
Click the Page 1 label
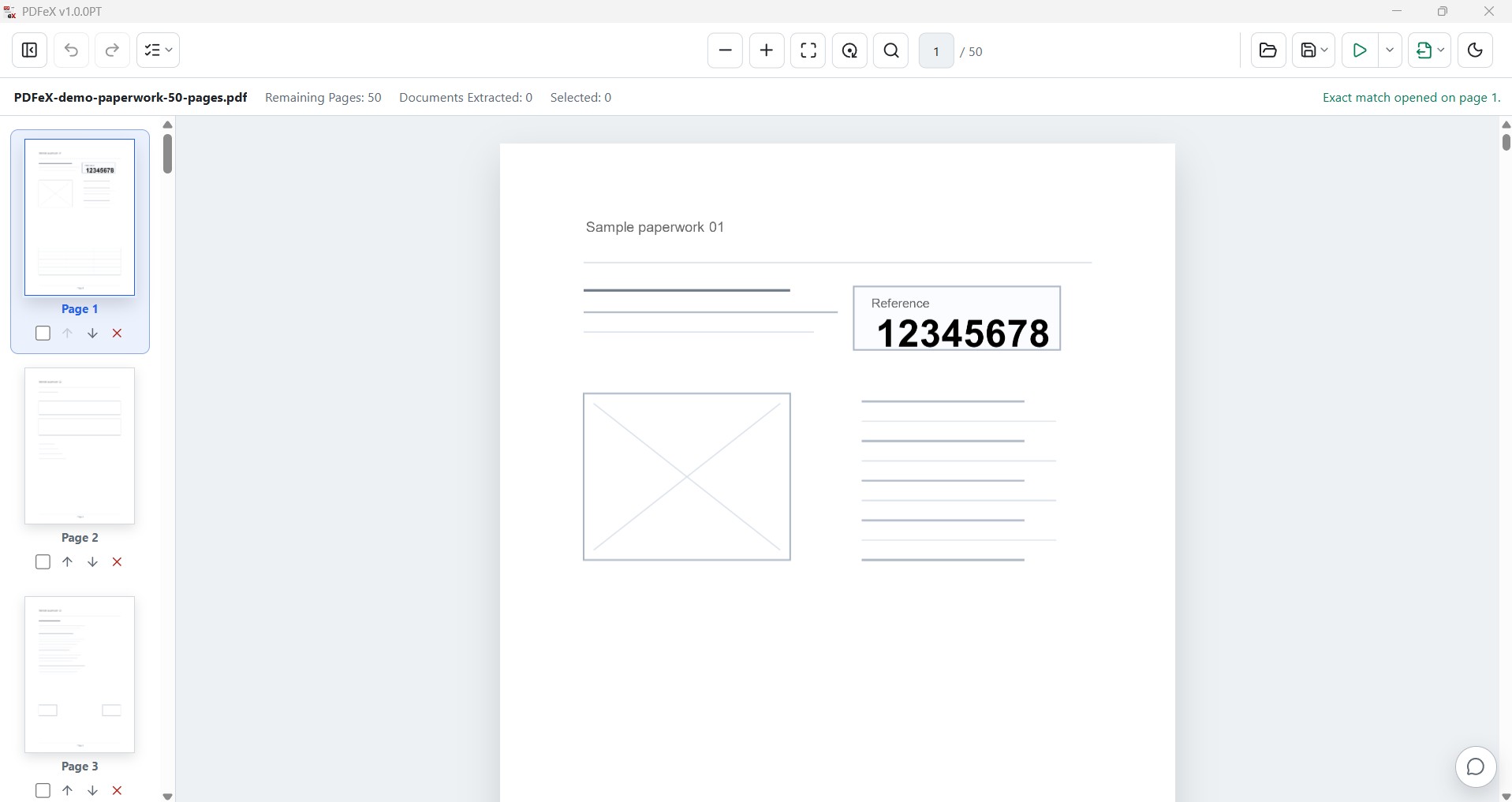(x=80, y=309)
